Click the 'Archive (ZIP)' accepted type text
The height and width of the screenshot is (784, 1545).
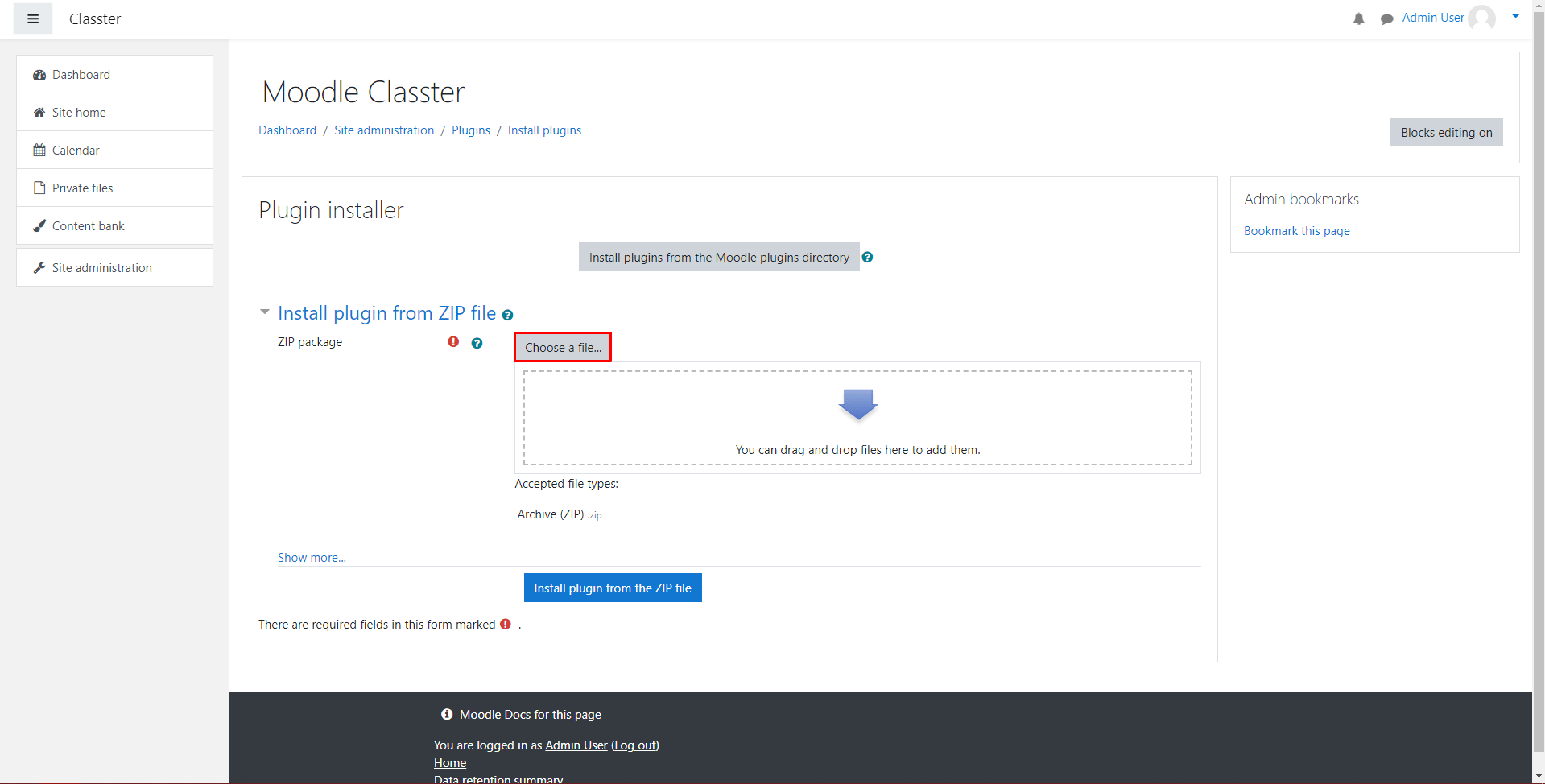pos(551,514)
